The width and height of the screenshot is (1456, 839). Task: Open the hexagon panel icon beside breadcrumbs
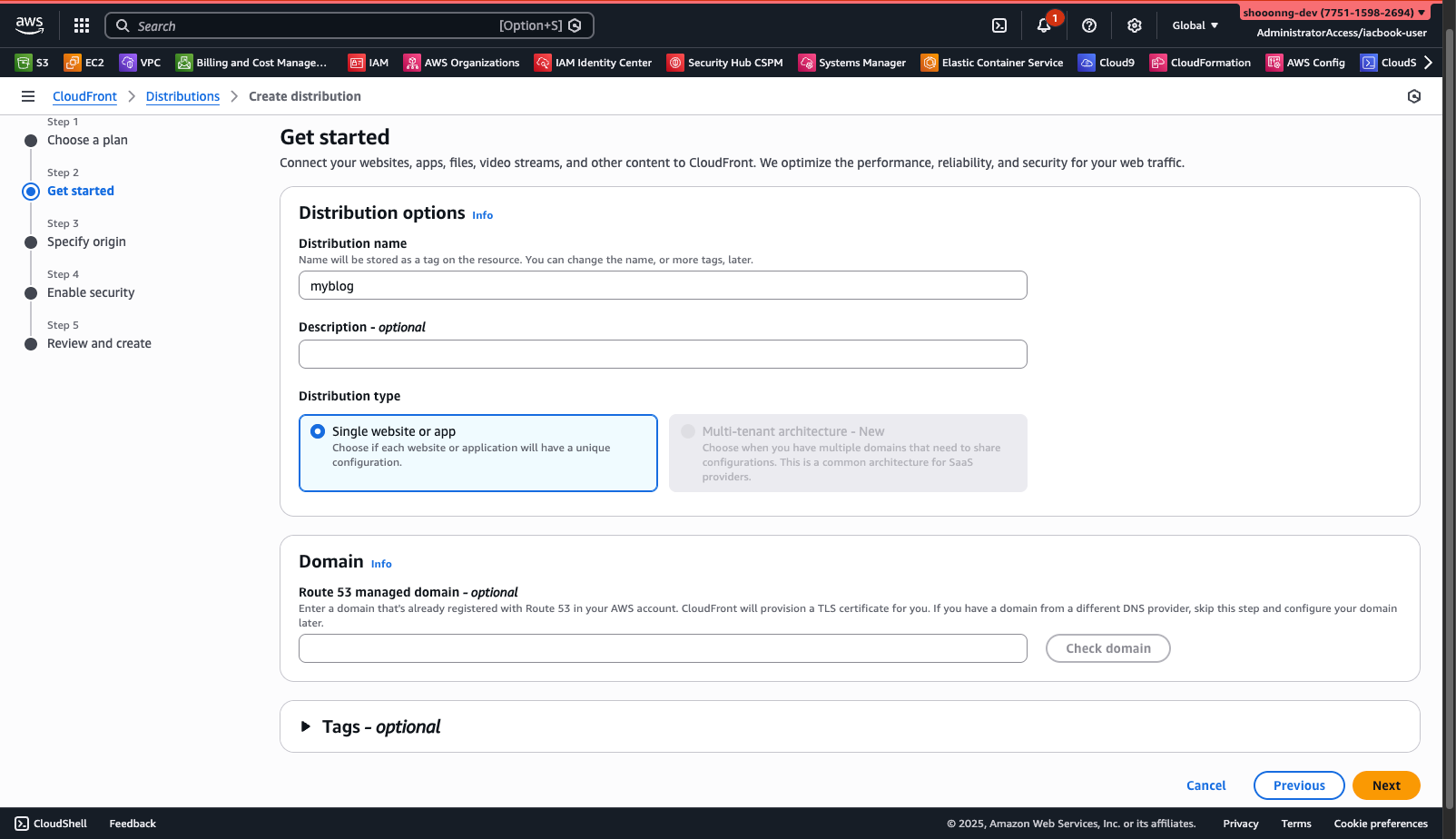coord(1414,96)
